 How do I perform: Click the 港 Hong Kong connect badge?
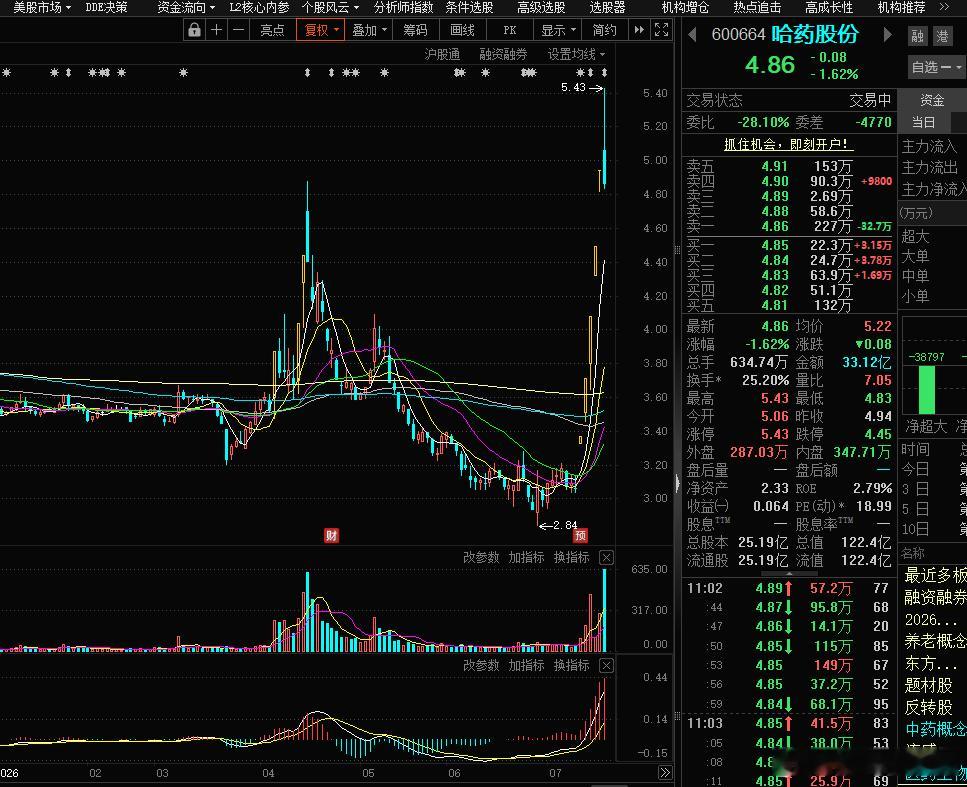pos(942,36)
